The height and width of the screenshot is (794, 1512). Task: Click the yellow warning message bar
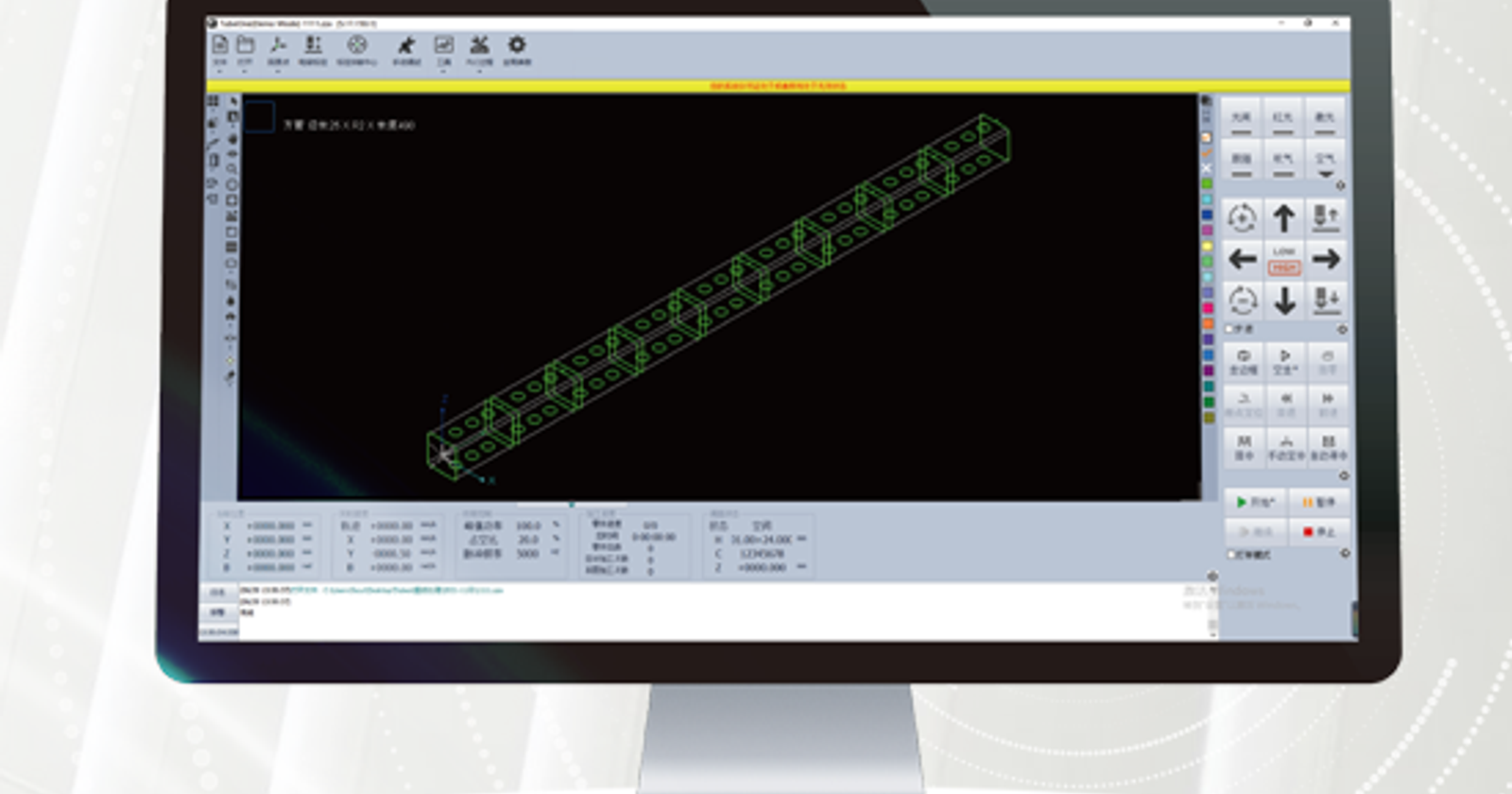tap(778, 86)
